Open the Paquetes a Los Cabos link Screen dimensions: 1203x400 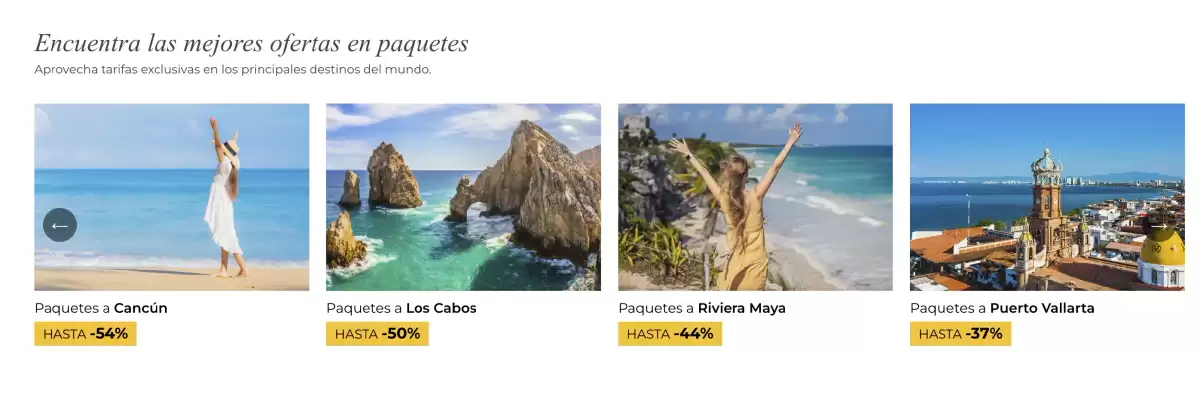[x=401, y=308]
